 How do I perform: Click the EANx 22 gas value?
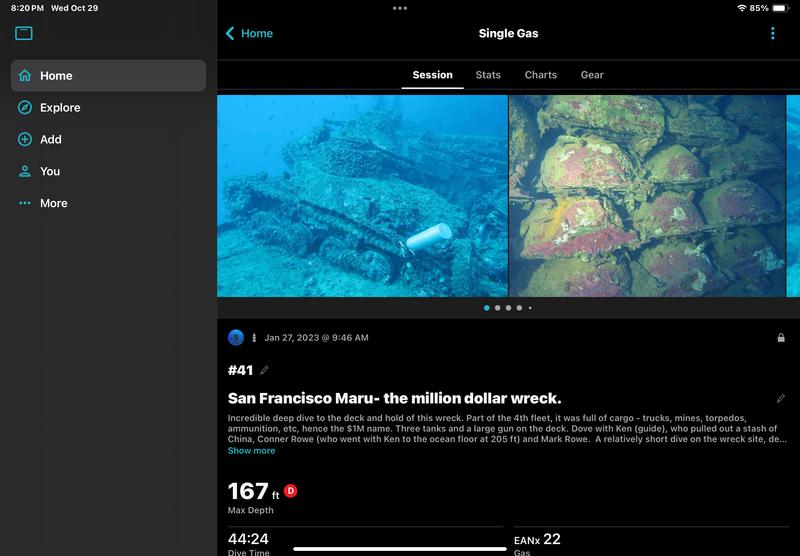537,539
